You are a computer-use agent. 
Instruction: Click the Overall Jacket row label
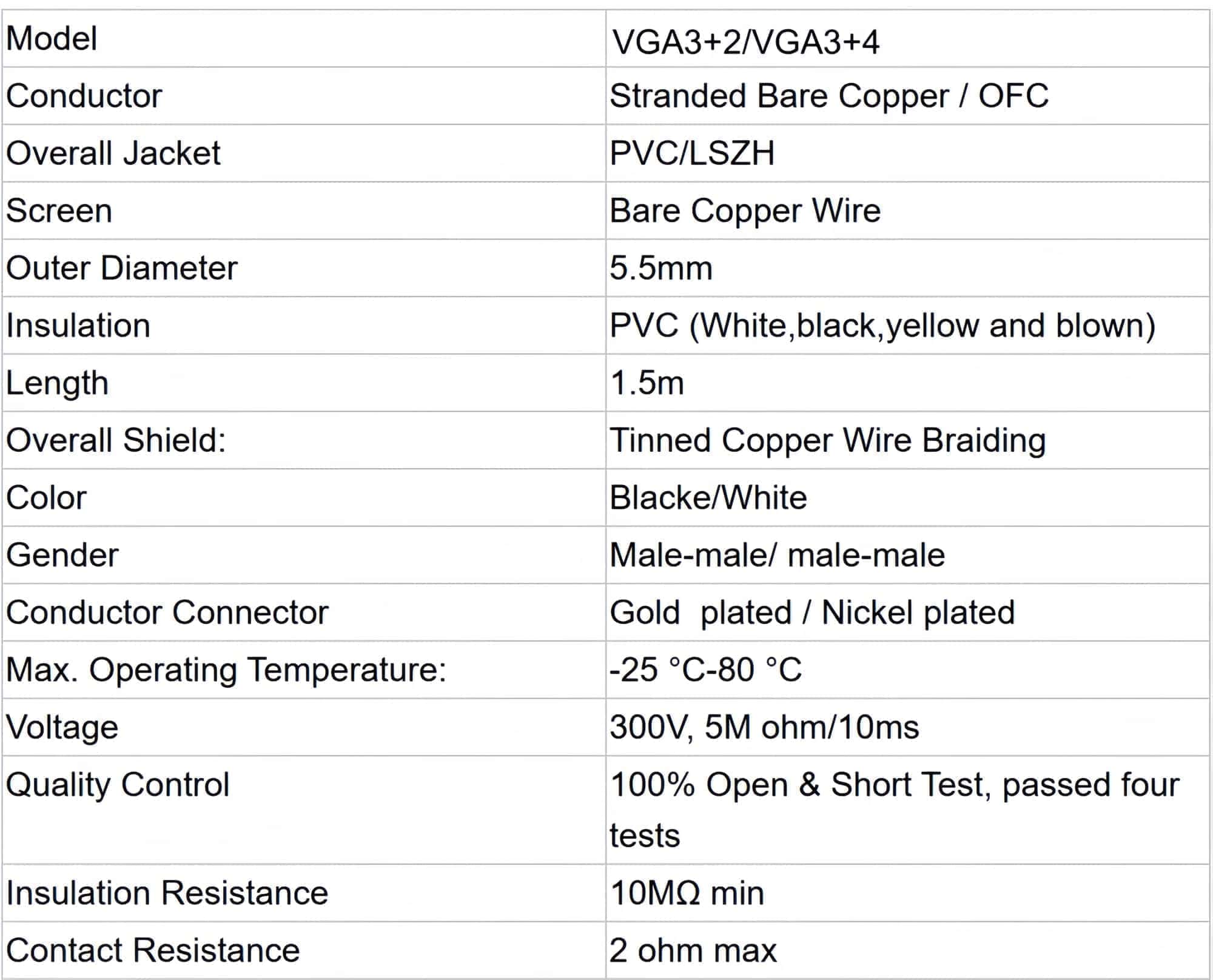(x=113, y=153)
